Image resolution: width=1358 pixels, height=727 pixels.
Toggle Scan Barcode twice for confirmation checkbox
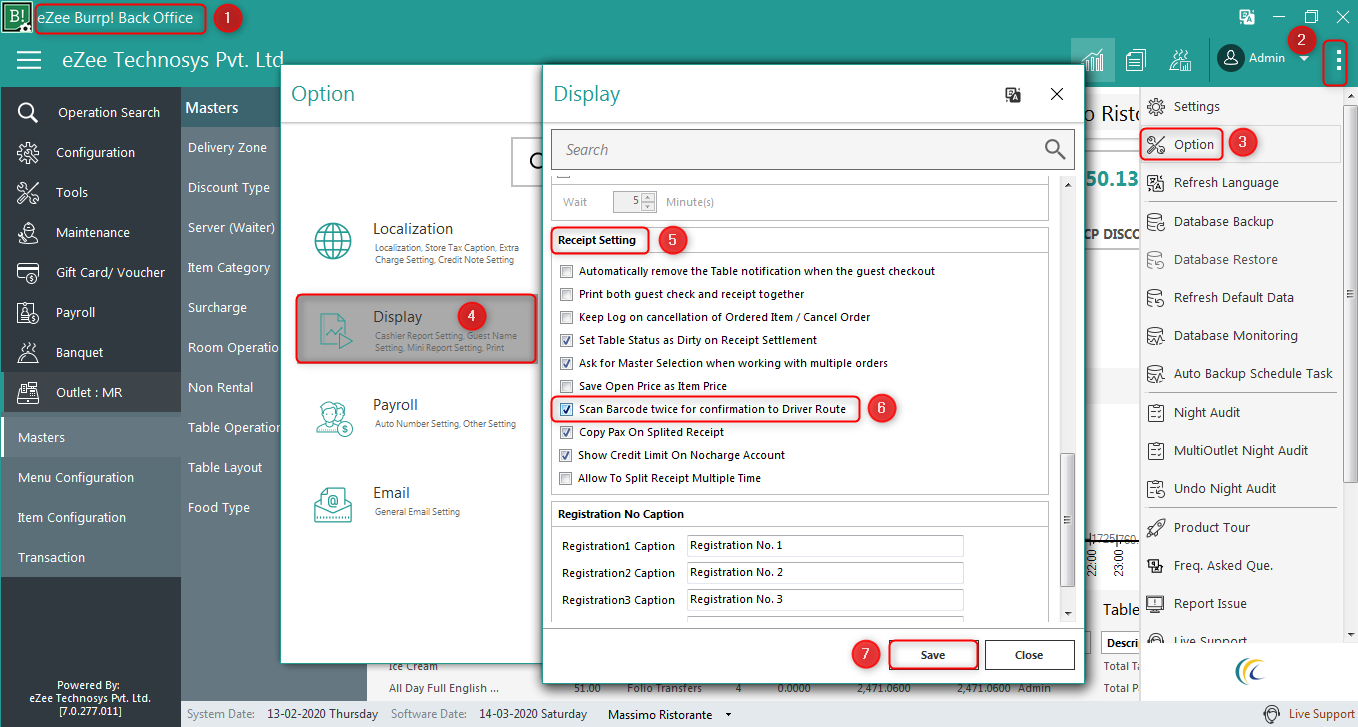coord(567,409)
